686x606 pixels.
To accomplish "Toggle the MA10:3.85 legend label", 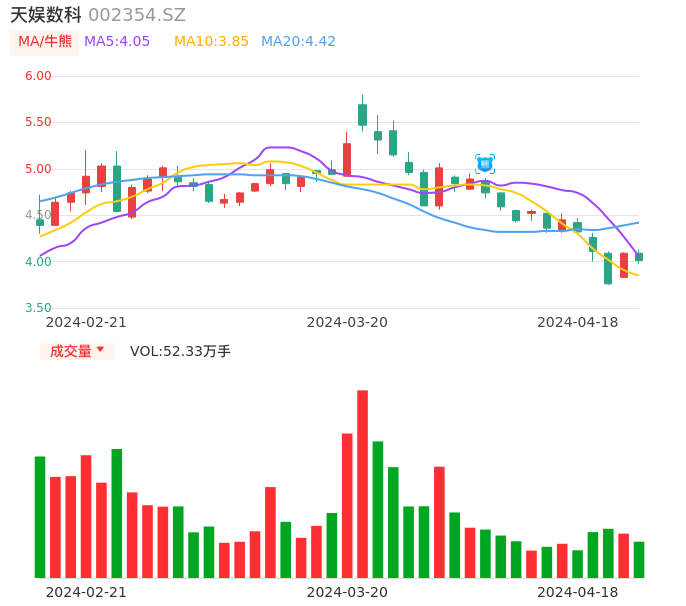I will 211,42.
